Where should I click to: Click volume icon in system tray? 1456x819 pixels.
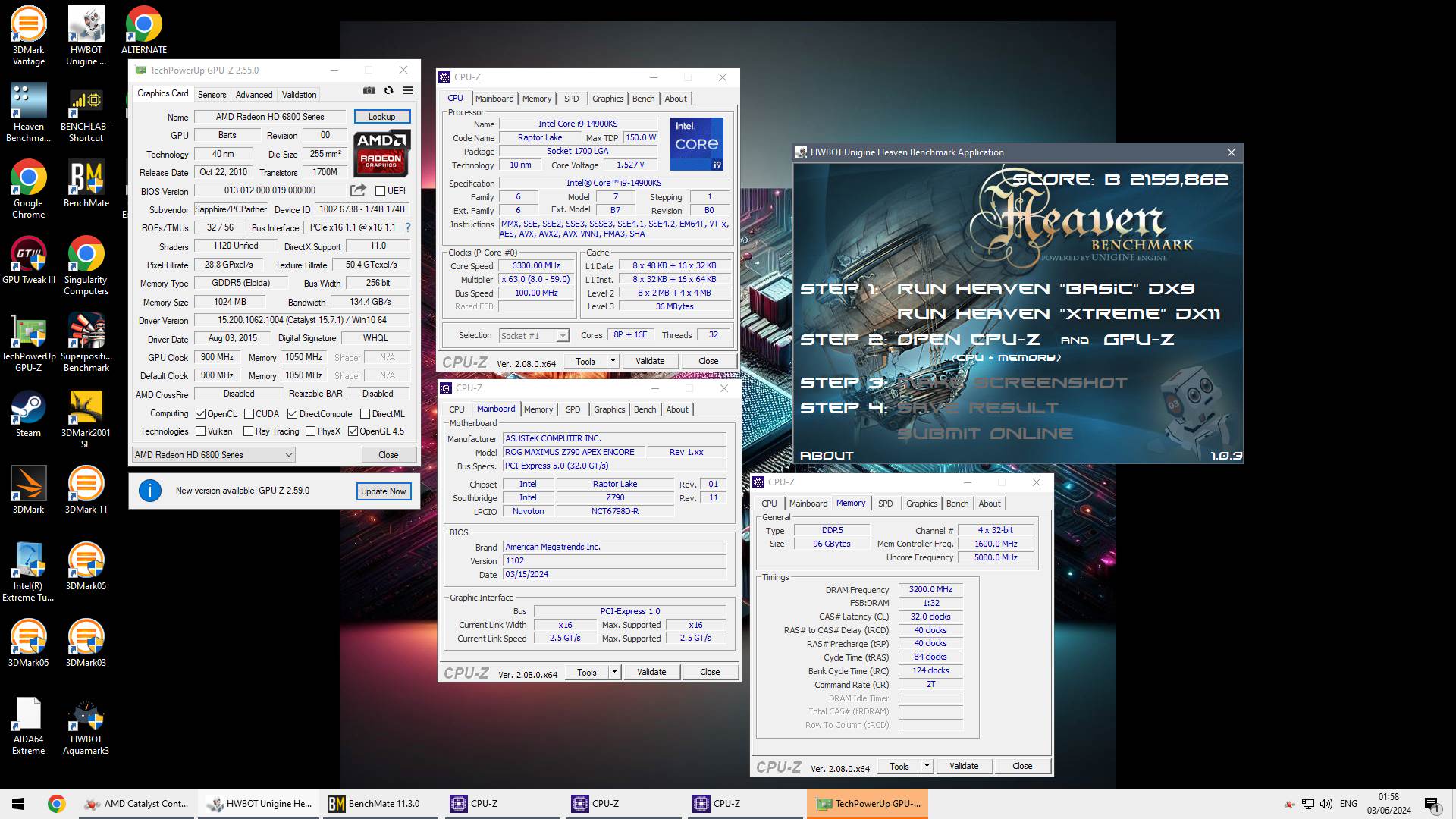(1326, 804)
